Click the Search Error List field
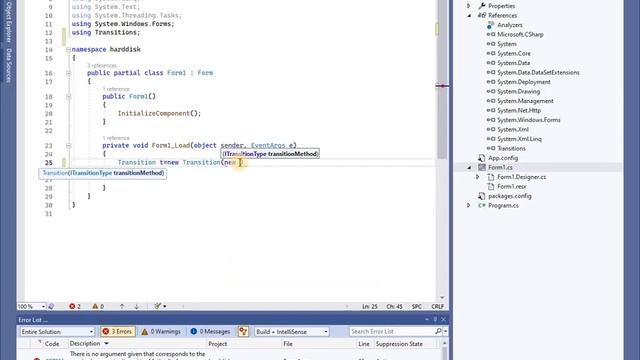640x360 pixels. tap(392, 331)
